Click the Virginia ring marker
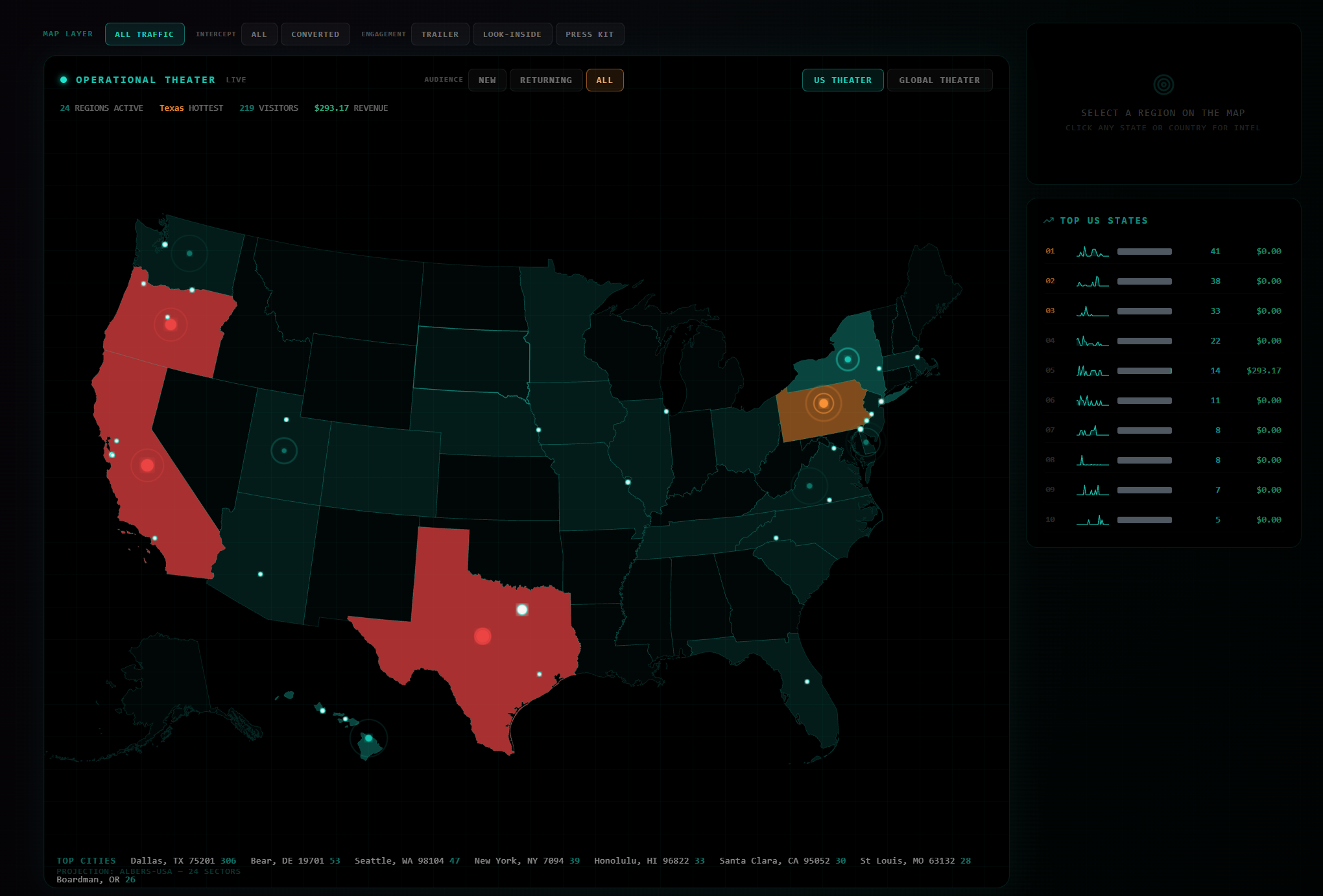Screen dimensions: 1323x896 pyautogui.click(x=809, y=486)
